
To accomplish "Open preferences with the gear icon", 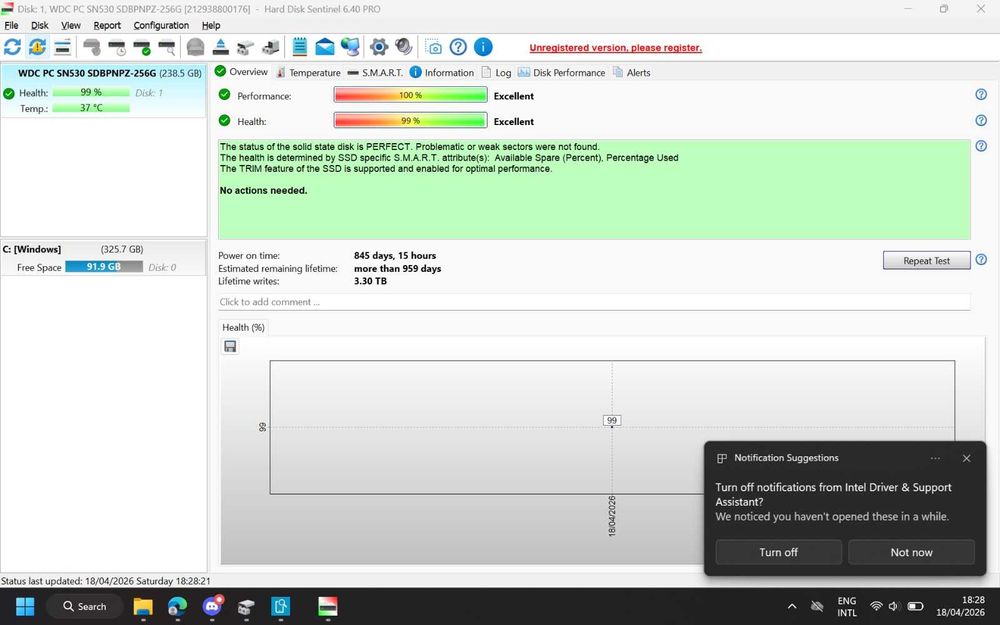I will tap(379, 47).
